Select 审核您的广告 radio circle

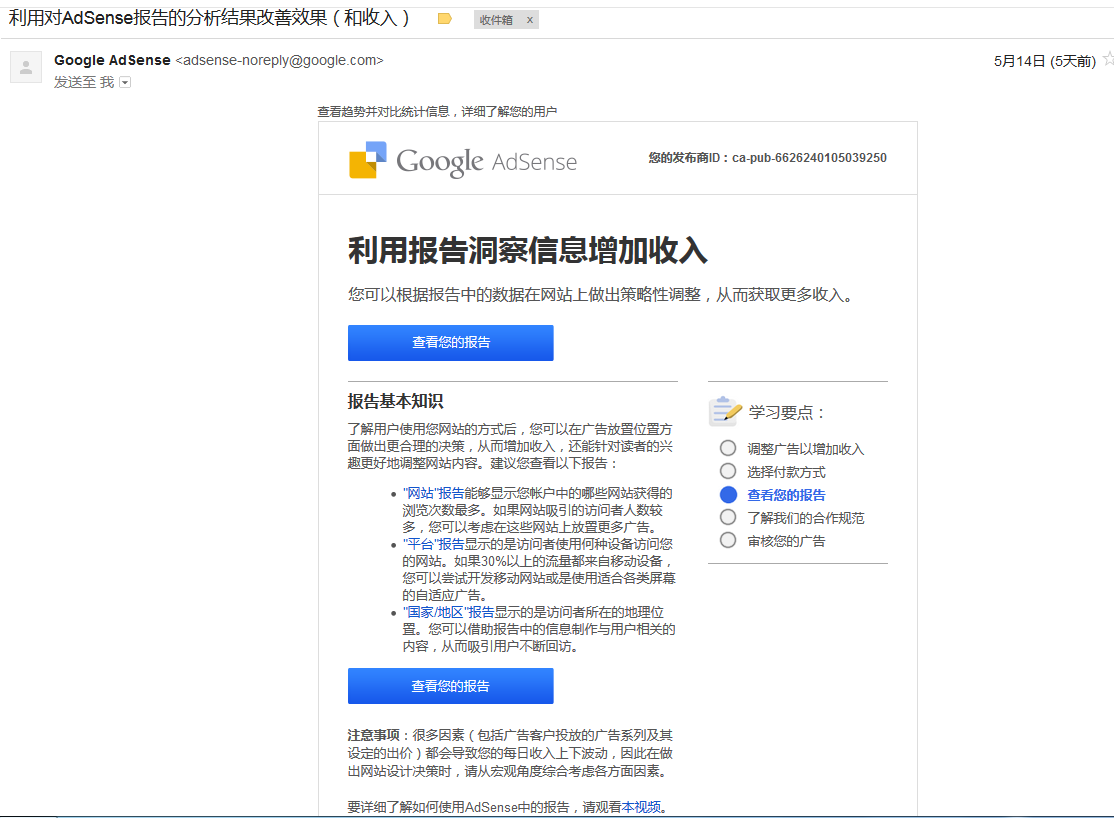pyautogui.click(x=728, y=540)
